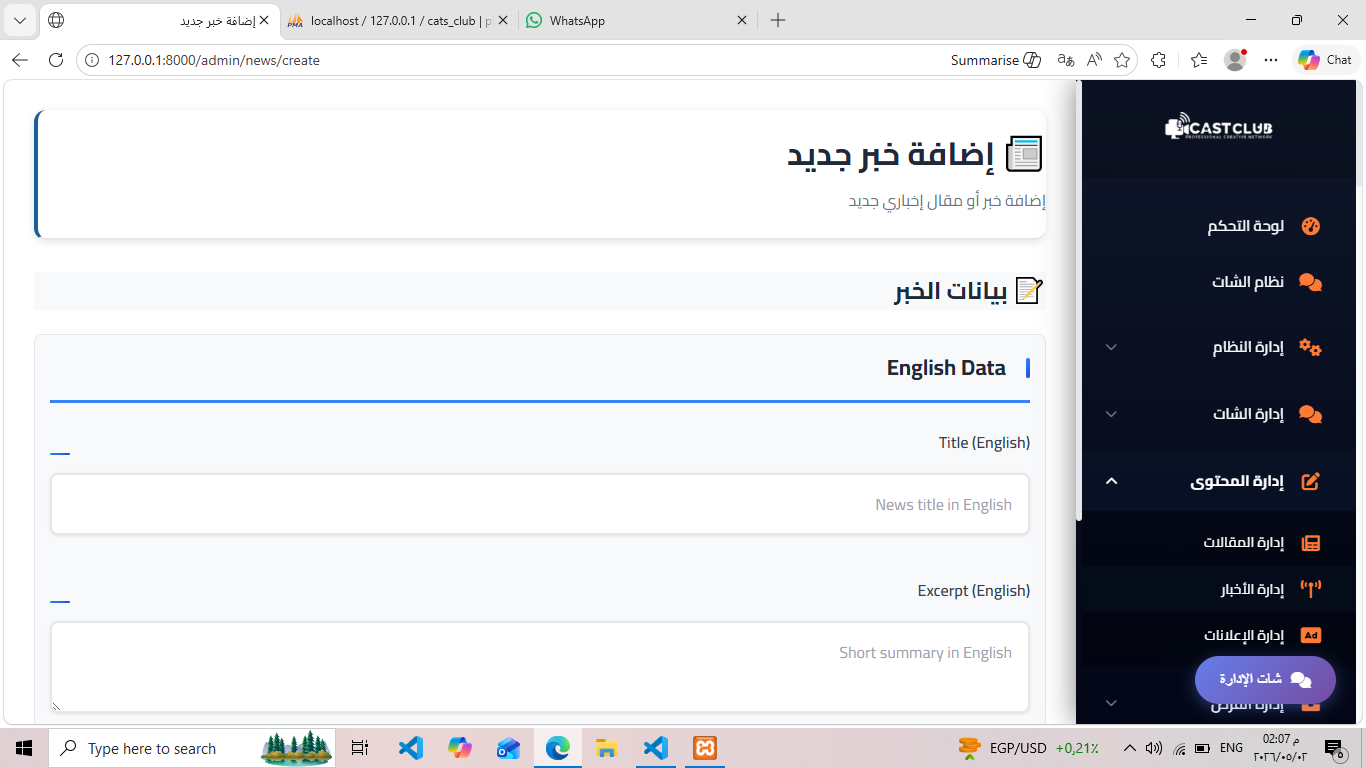Collapse the إدارة المحتوى menu chevron
The height and width of the screenshot is (768, 1366).
(1111, 481)
